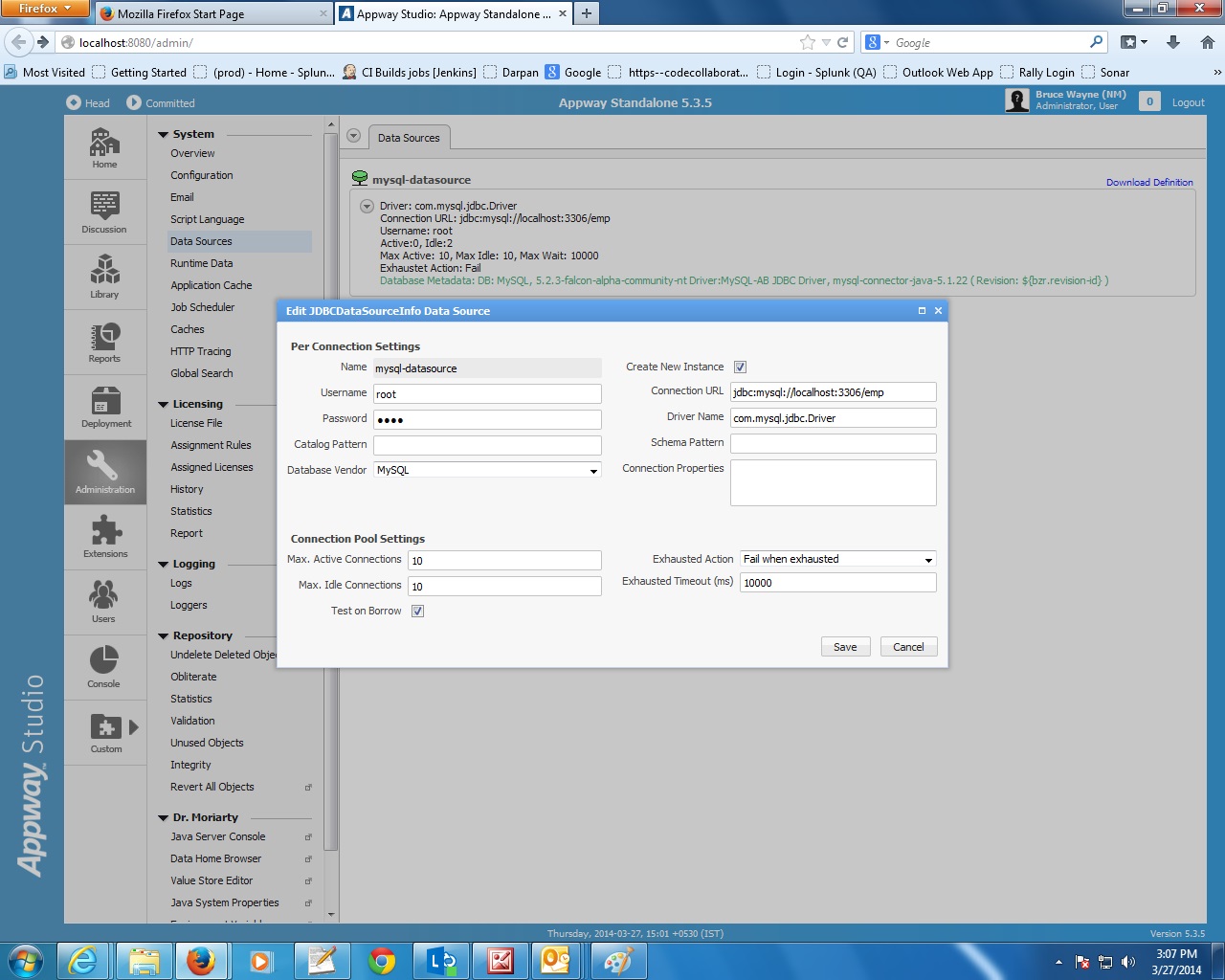Select the Appway Studio browser tab

click(x=452, y=13)
